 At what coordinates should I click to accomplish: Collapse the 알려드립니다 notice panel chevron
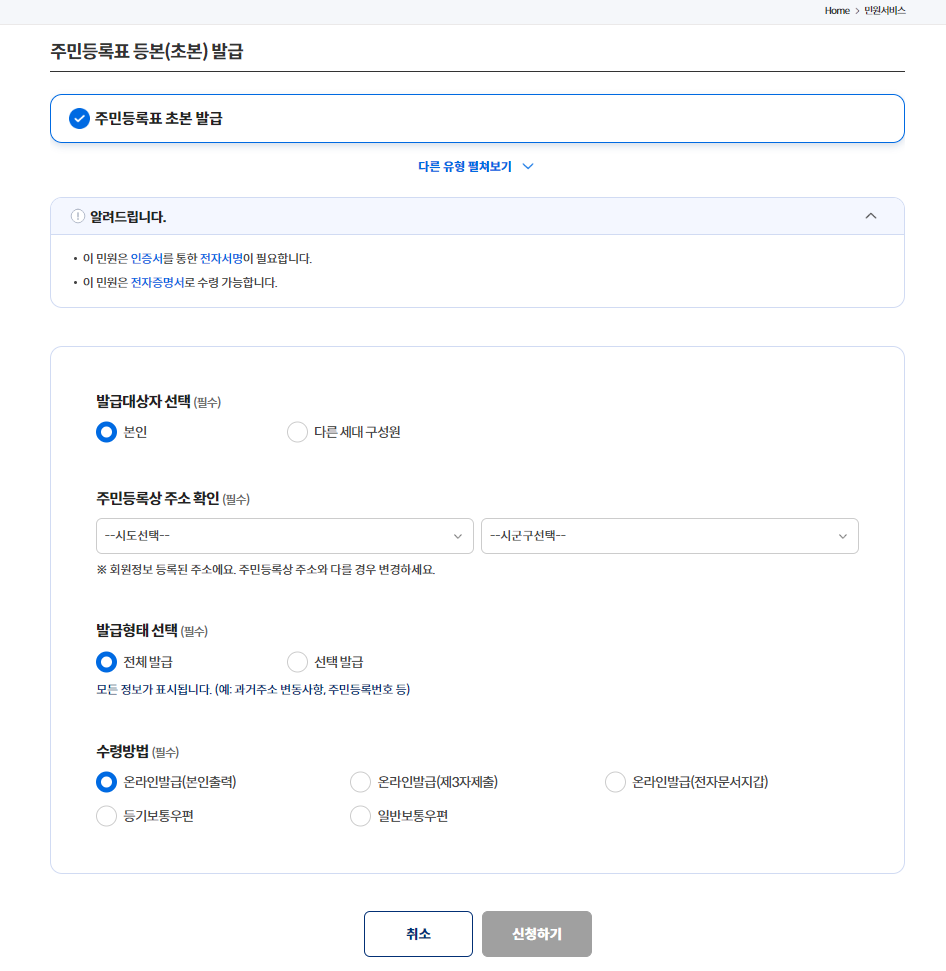[x=870, y=216]
